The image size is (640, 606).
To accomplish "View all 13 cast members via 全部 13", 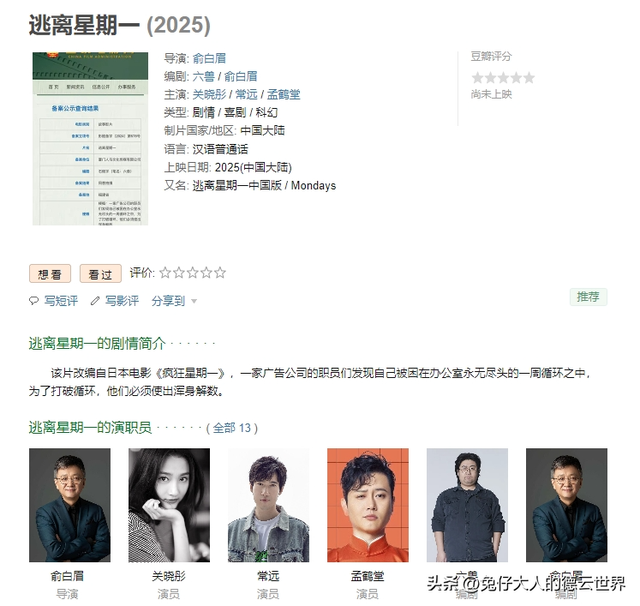I will pos(231,428).
